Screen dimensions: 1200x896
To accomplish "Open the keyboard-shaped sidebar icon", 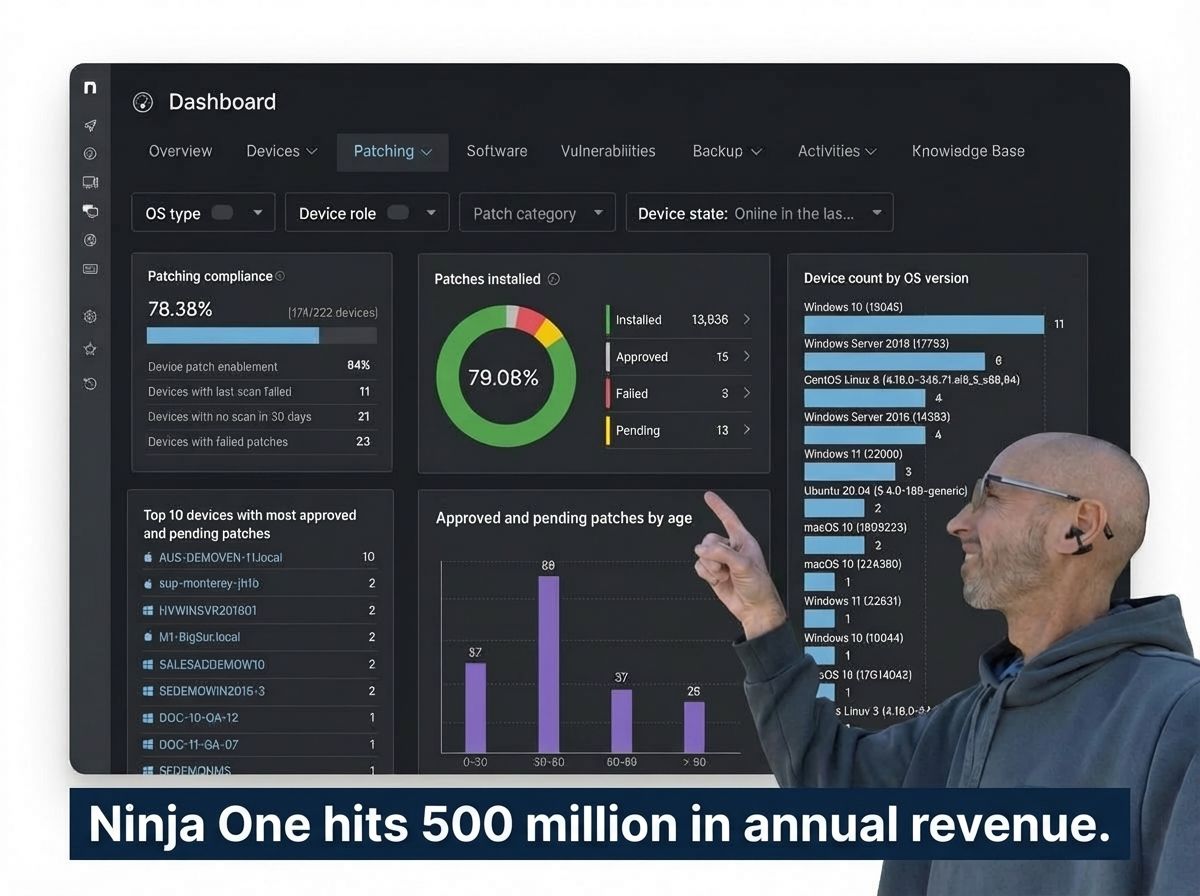I will (90, 269).
